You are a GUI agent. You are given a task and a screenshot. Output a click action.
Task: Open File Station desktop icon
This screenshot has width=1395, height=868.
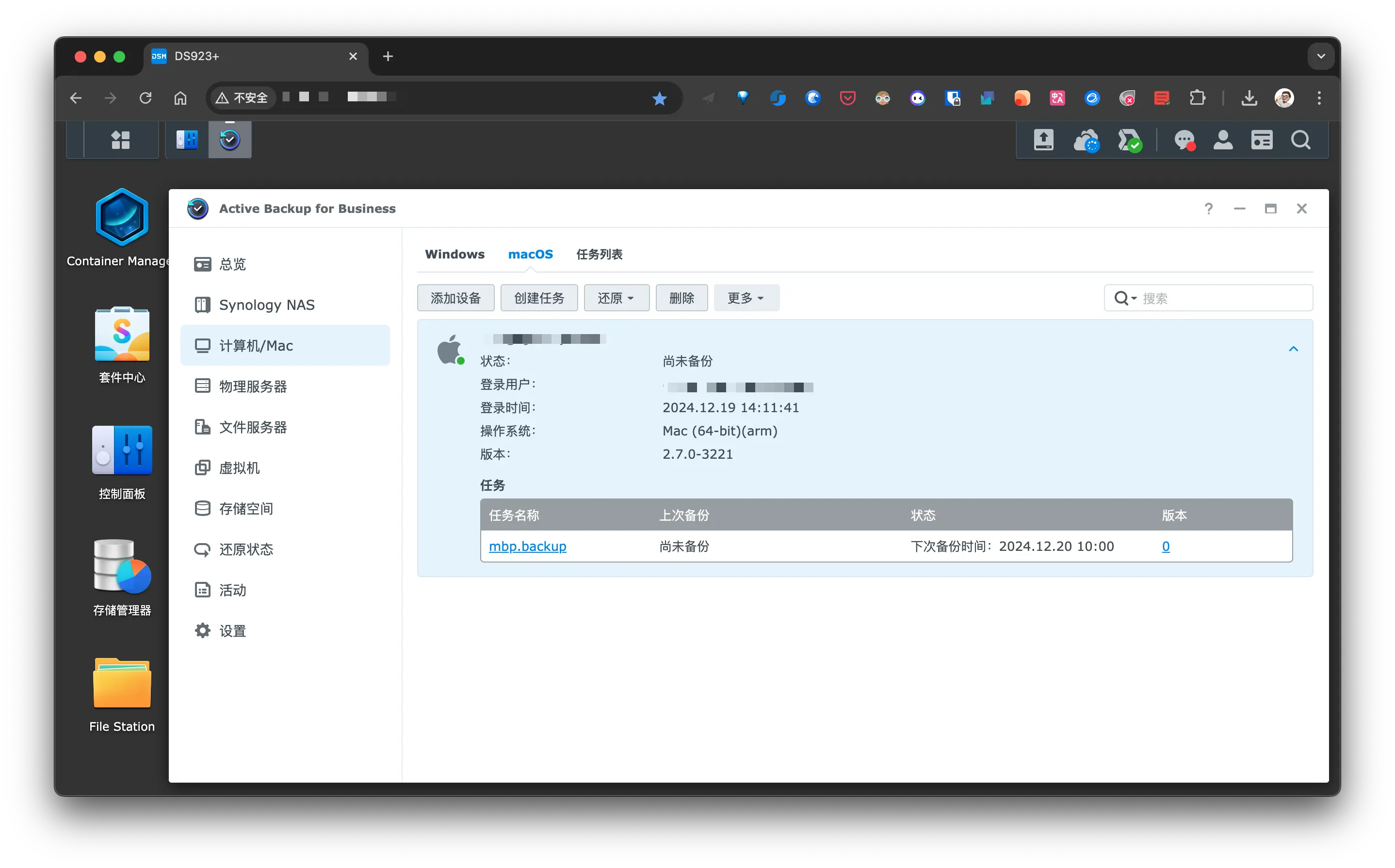[122, 684]
